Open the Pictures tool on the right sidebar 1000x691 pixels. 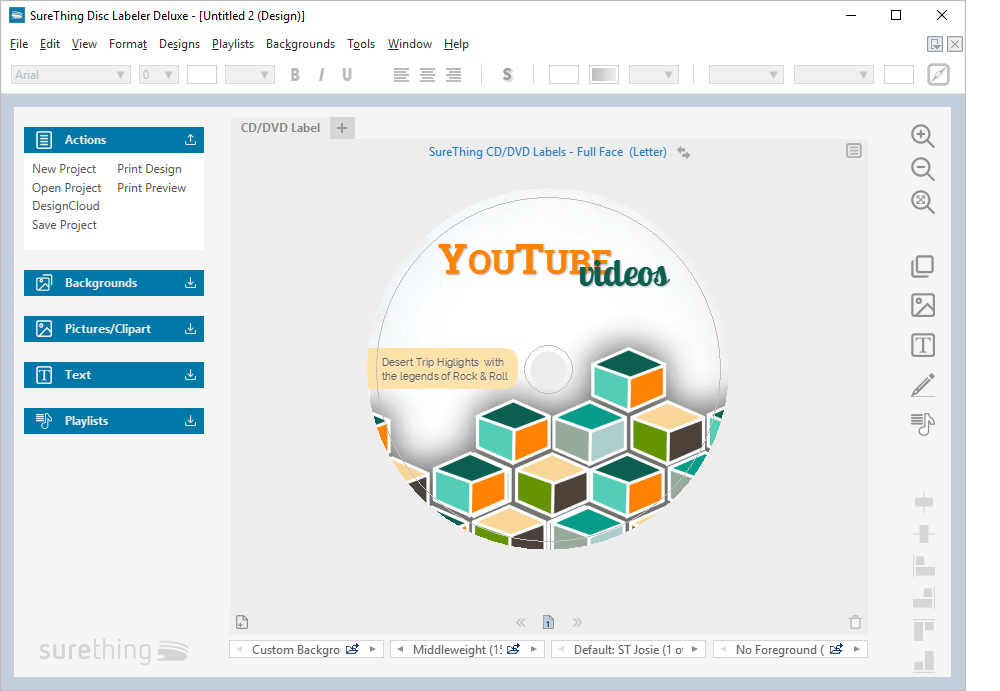[922, 305]
